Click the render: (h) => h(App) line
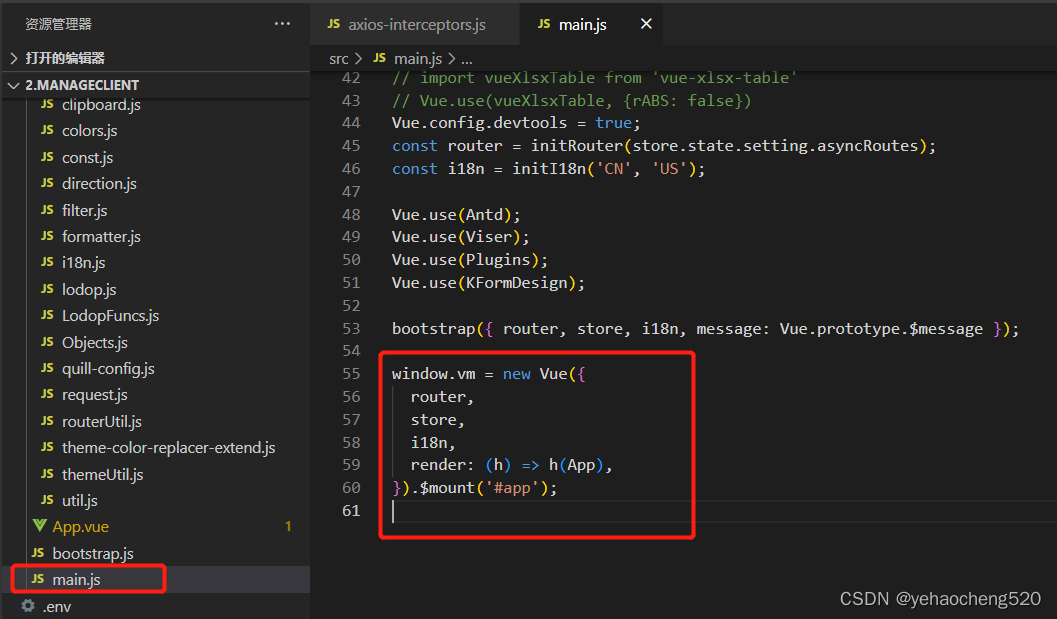 (511, 465)
